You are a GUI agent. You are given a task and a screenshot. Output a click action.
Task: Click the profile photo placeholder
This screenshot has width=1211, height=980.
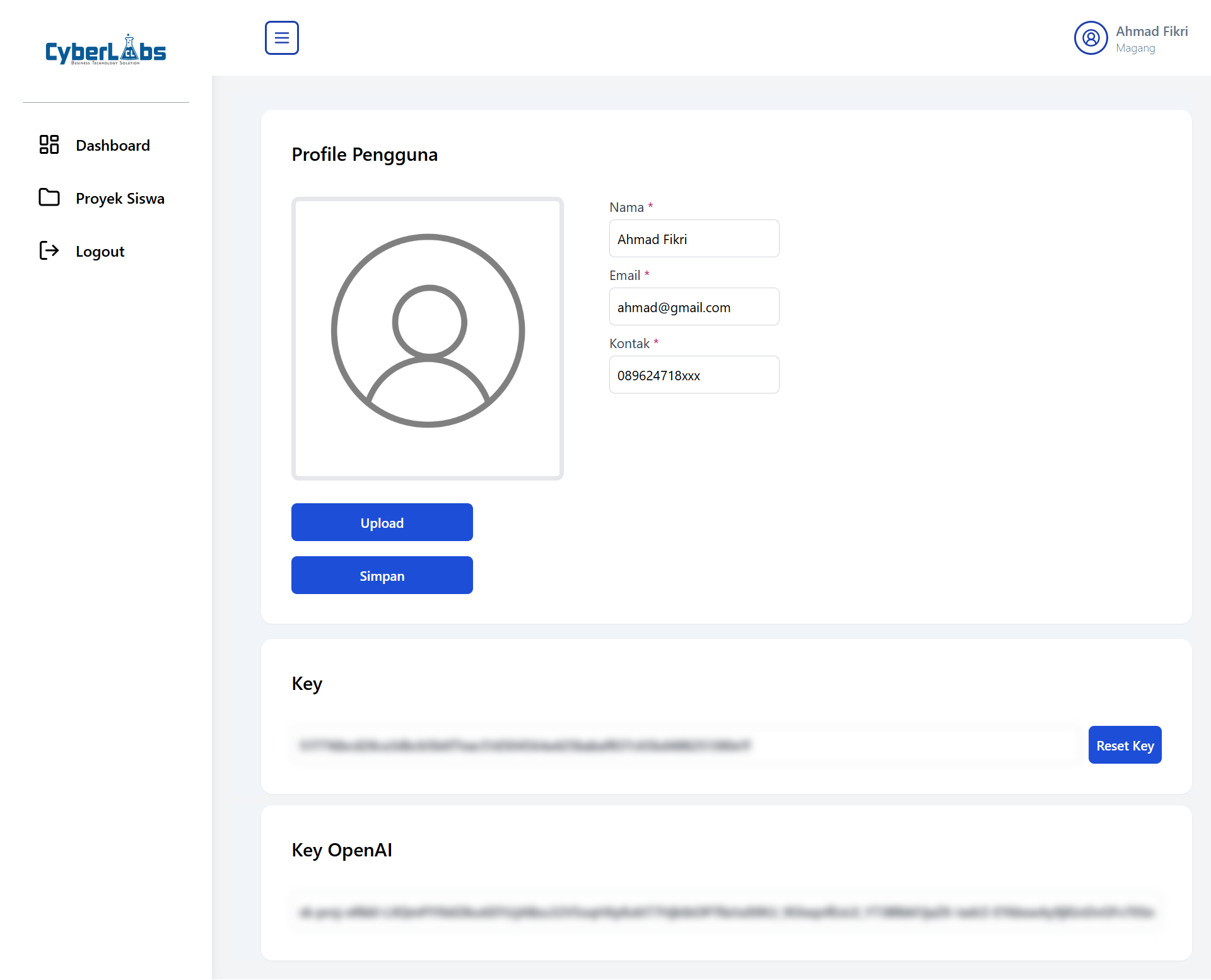point(428,339)
